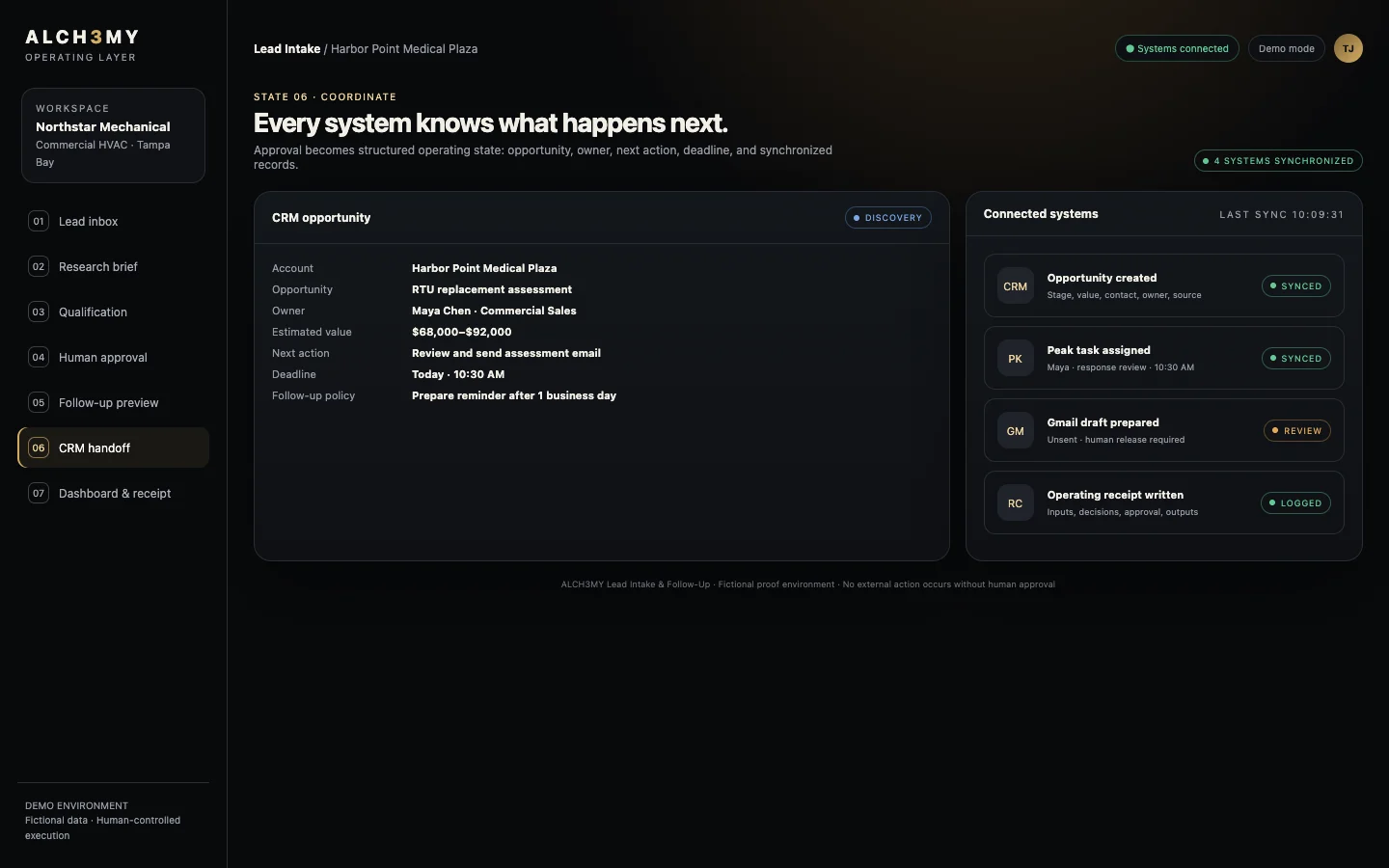The height and width of the screenshot is (868, 1389).
Task: Click the RC receipt system icon
Action: (1015, 503)
